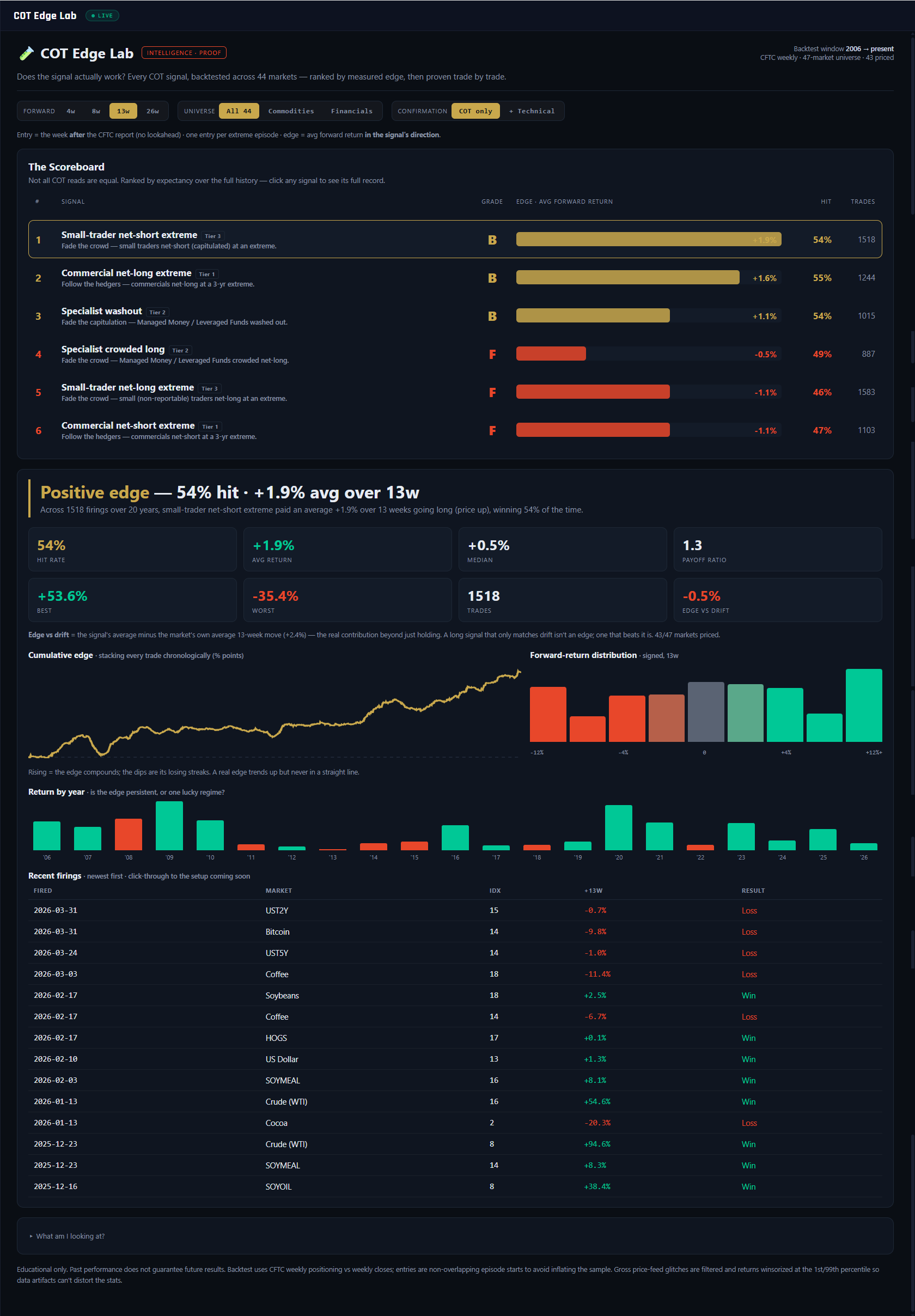The height and width of the screenshot is (1316, 915).
Task: Click the grade F for Specialist crowded long
Action: tap(492, 354)
